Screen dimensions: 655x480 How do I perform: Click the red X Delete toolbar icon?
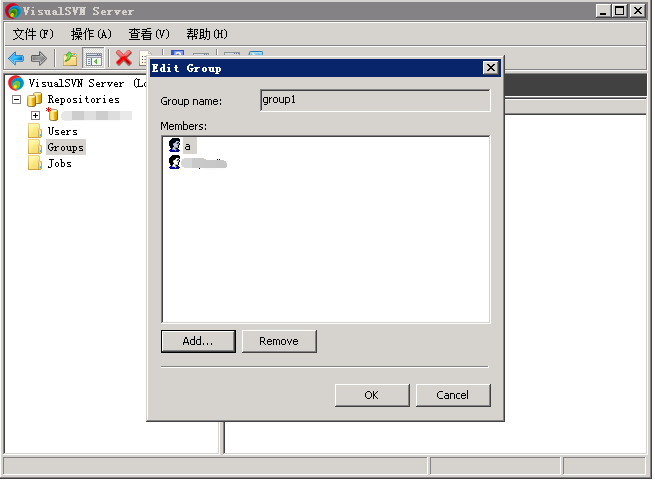124,58
